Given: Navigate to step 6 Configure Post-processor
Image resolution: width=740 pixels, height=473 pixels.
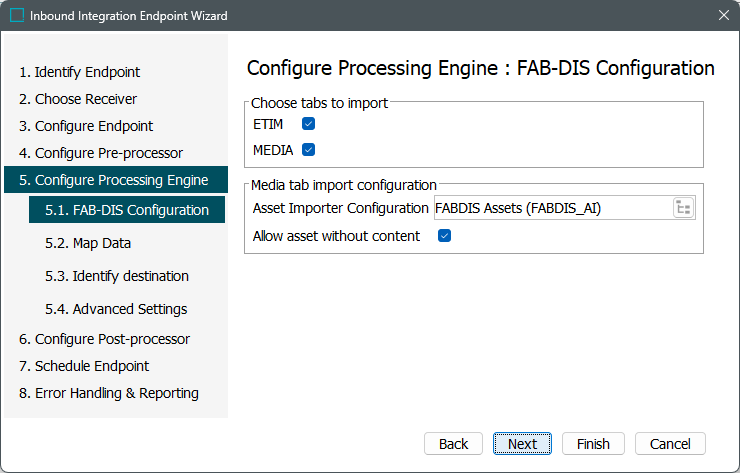Looking at the screenshot, I should [x=112, y=339].
